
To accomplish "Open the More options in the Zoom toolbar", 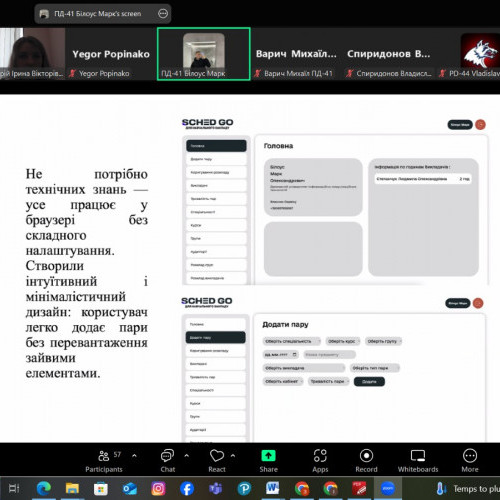I will [x=470, y=461].
